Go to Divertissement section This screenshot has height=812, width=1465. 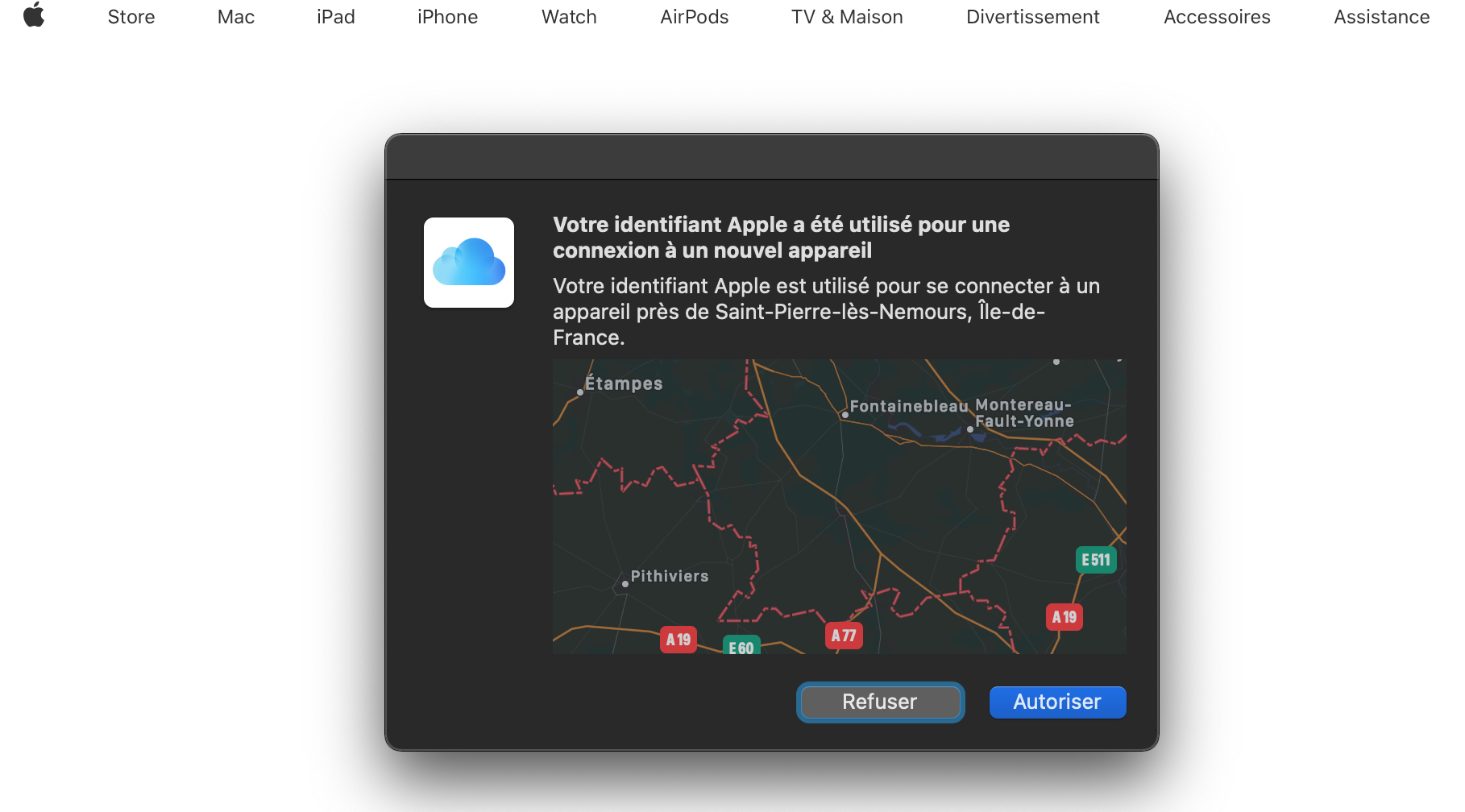tap(1033, 17)
